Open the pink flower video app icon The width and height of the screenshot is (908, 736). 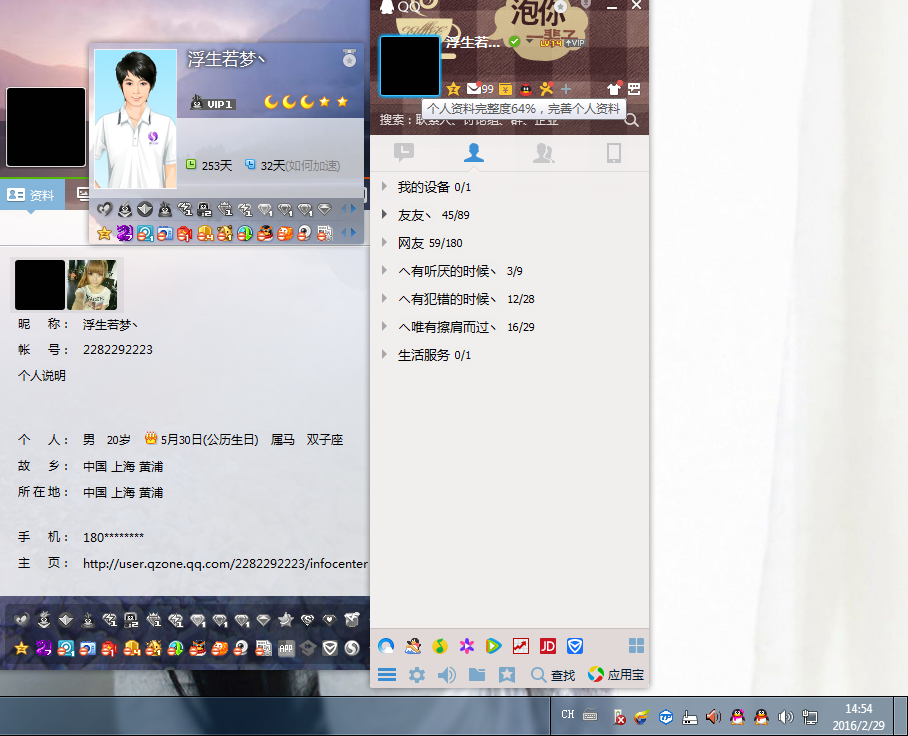pyautogui.click(x=467, y=646)
